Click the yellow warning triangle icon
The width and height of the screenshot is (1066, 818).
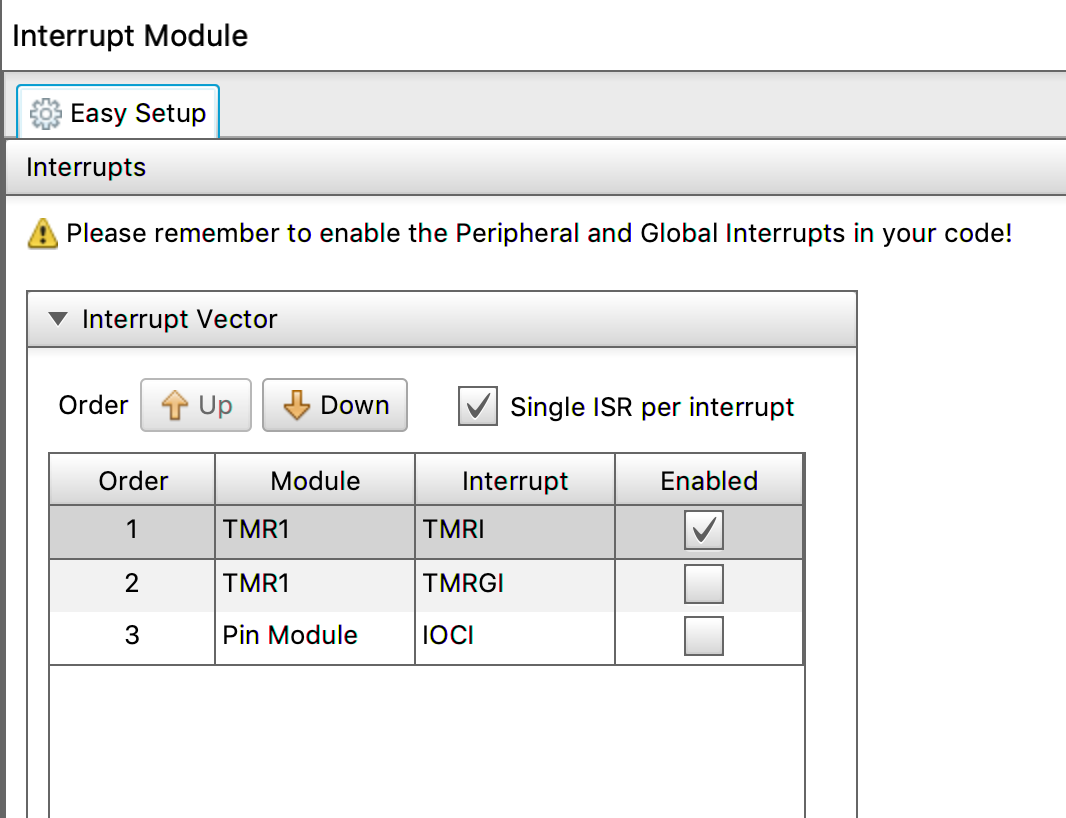tap(43, 235)
